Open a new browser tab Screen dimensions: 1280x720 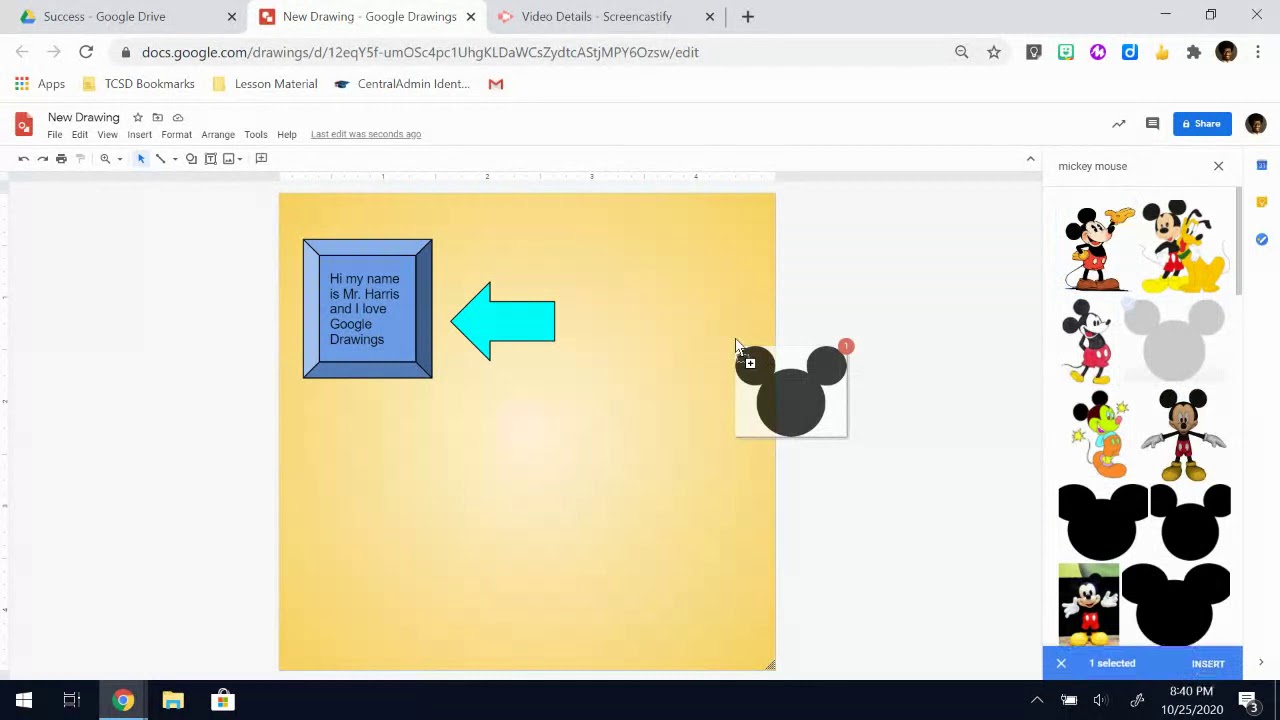click(x=747, y=16)
